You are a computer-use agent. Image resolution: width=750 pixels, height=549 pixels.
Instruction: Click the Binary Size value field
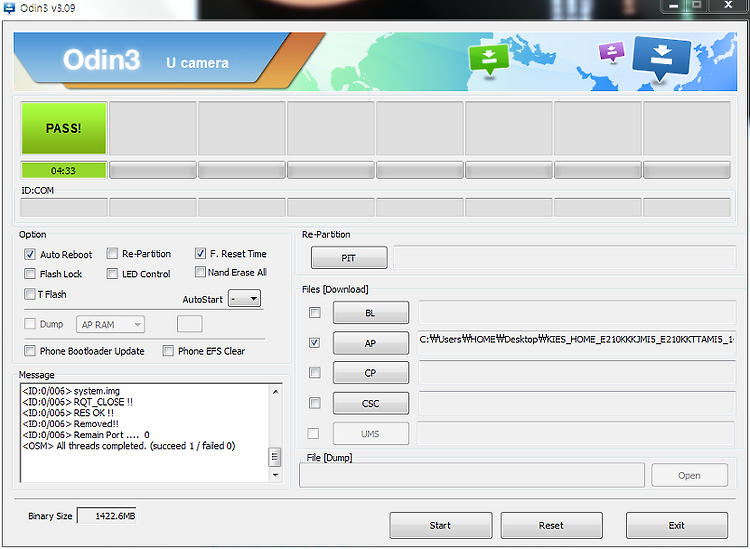pos(107,516)
